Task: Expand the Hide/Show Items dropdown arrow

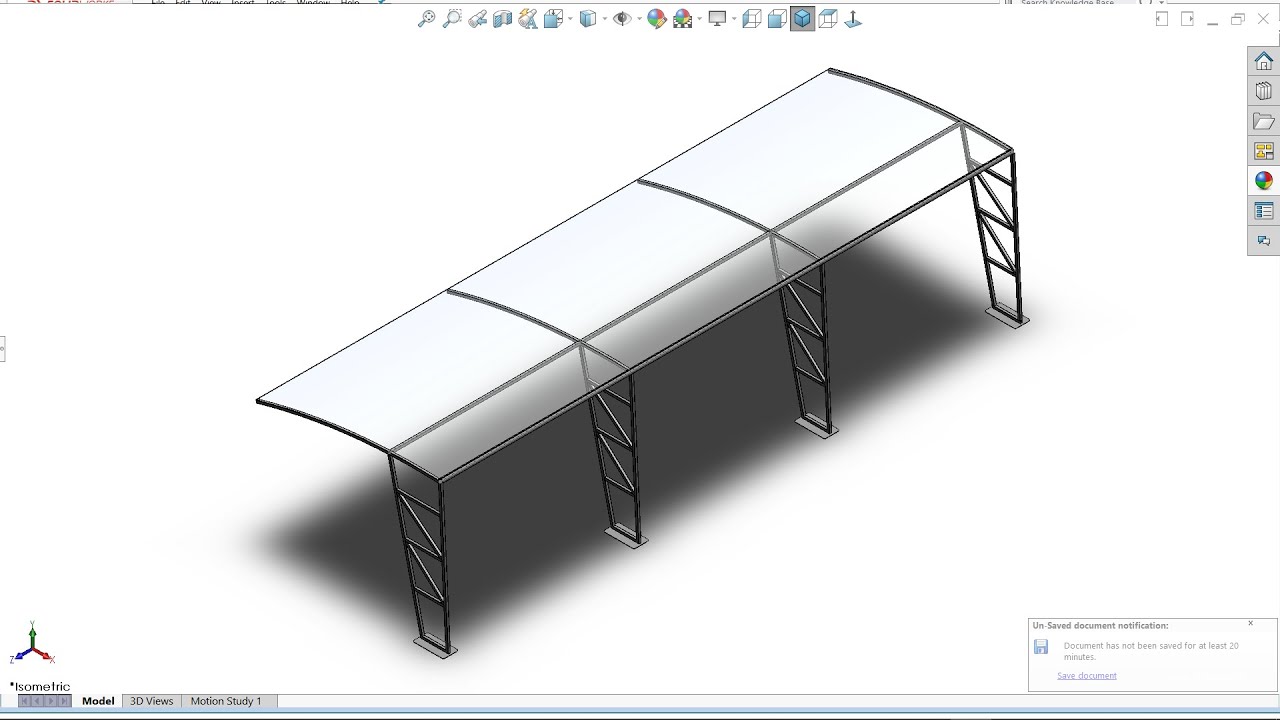Action: (x=639, y=18)
